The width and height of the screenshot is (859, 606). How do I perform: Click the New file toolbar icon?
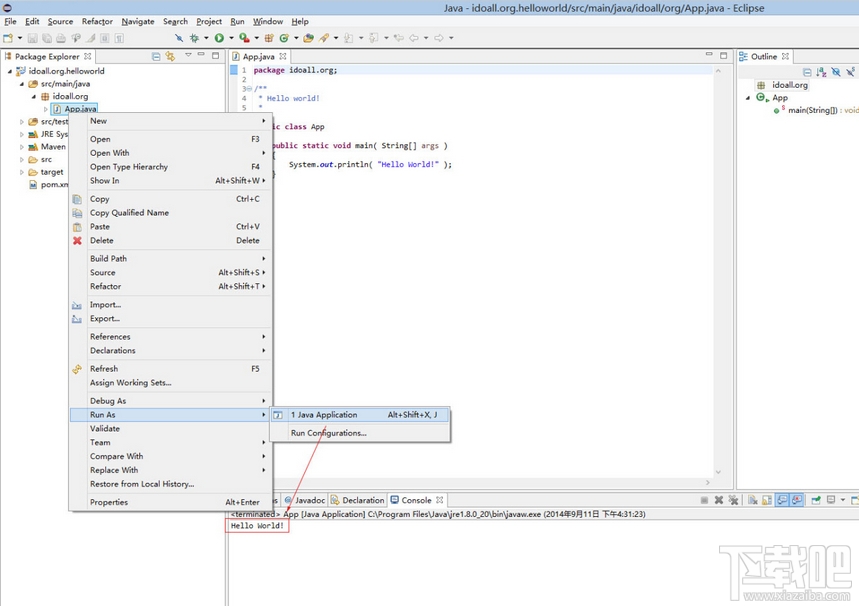pyautogui.click(x=7, y=38)
